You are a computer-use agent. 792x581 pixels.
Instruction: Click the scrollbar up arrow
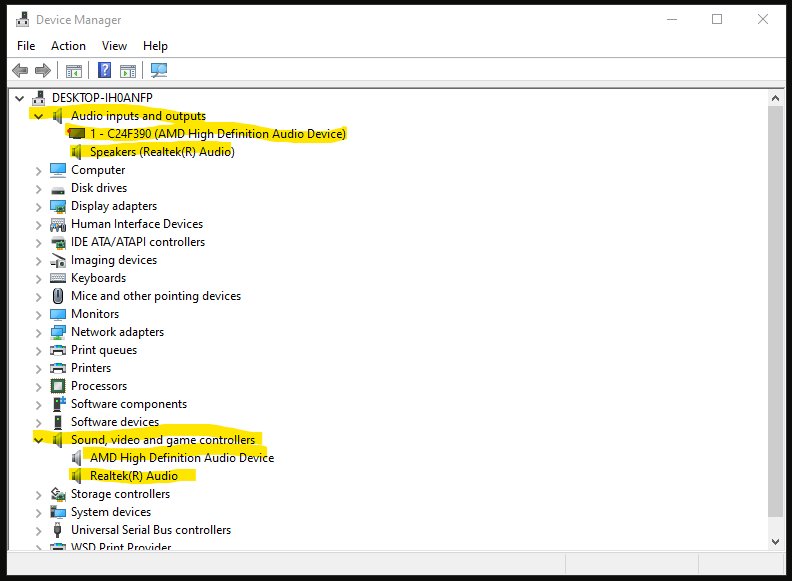775,98
